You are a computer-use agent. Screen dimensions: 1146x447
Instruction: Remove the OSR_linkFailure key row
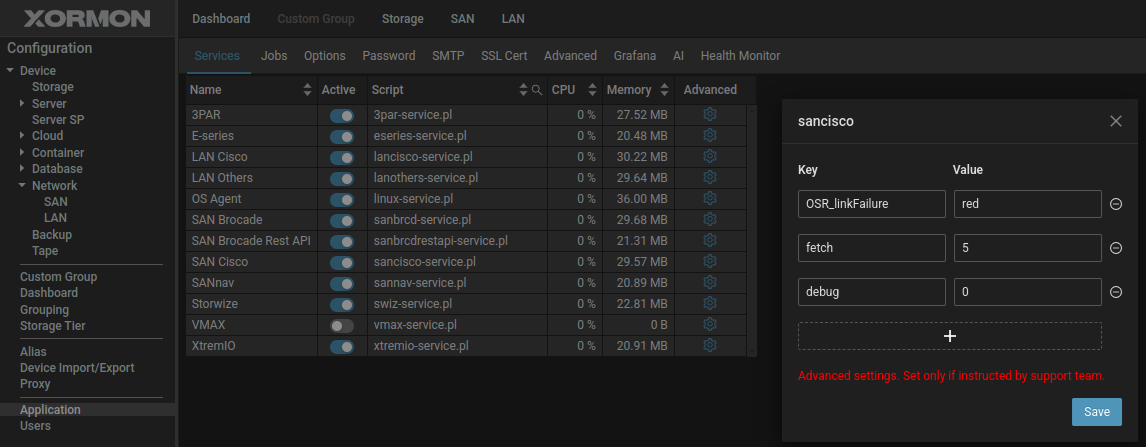coord(1116,204)
